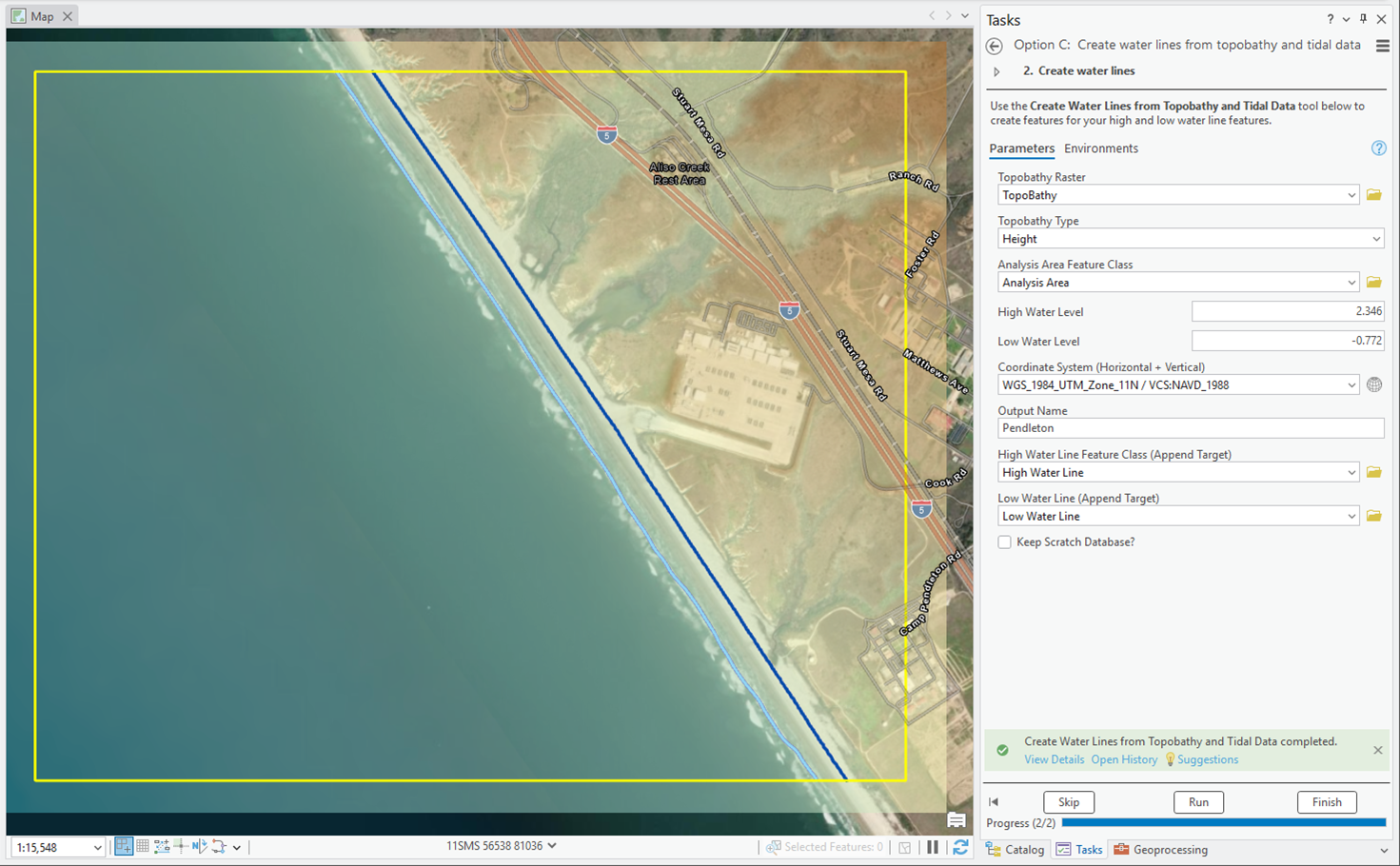Go to first step in task
This screenshot has height=866, width=1400.
point(994,802)
